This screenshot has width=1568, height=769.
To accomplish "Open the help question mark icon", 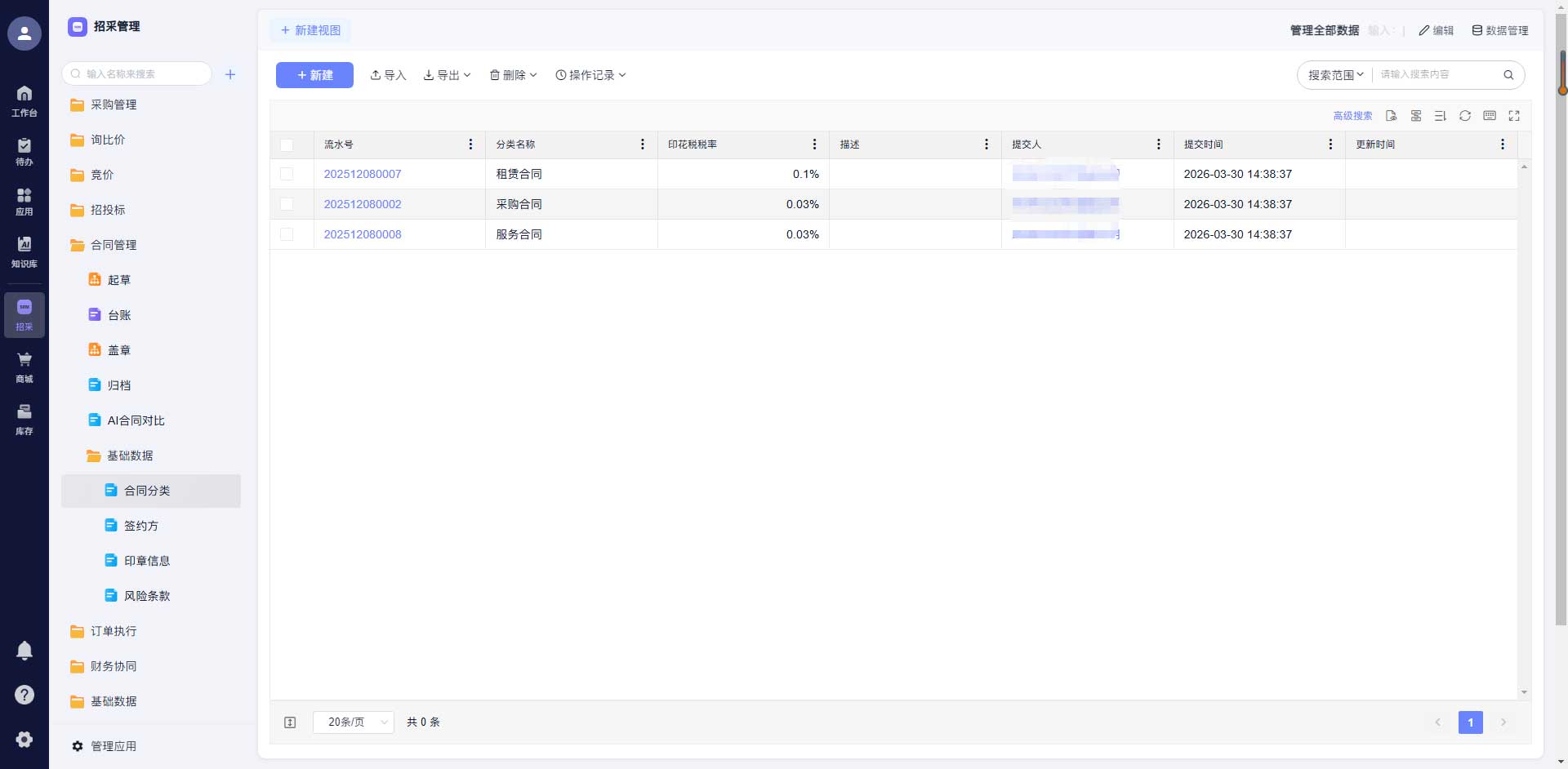I will tap(24, 695).
